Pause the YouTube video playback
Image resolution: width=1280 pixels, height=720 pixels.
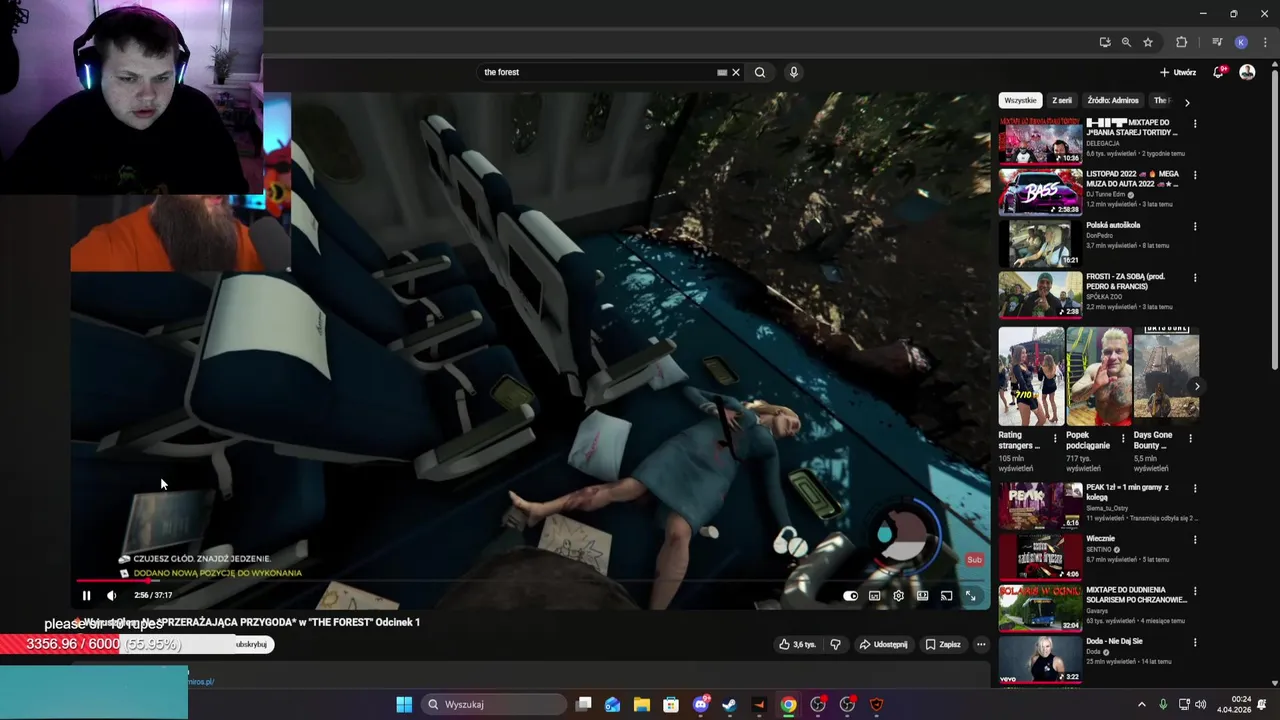86,595
